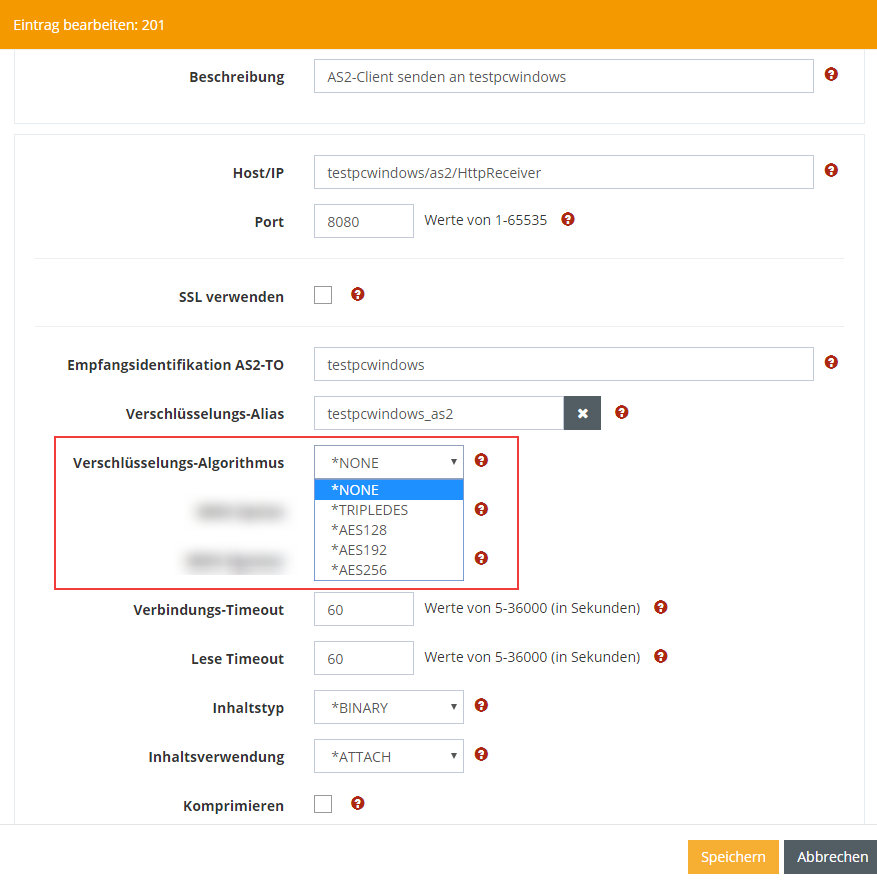
Task: Click help icon next to Komprimieren checkbox
Action: pyautogui.click(x=358, y=803)
